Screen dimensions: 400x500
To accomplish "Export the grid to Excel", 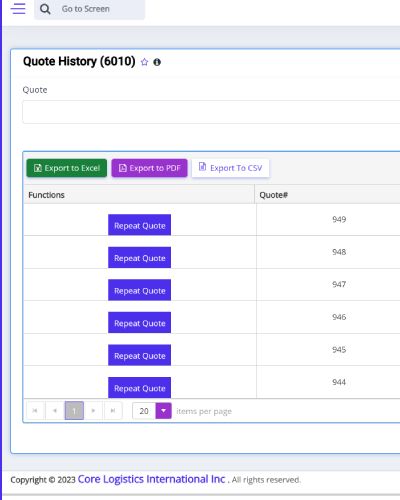I will [67, 168].
